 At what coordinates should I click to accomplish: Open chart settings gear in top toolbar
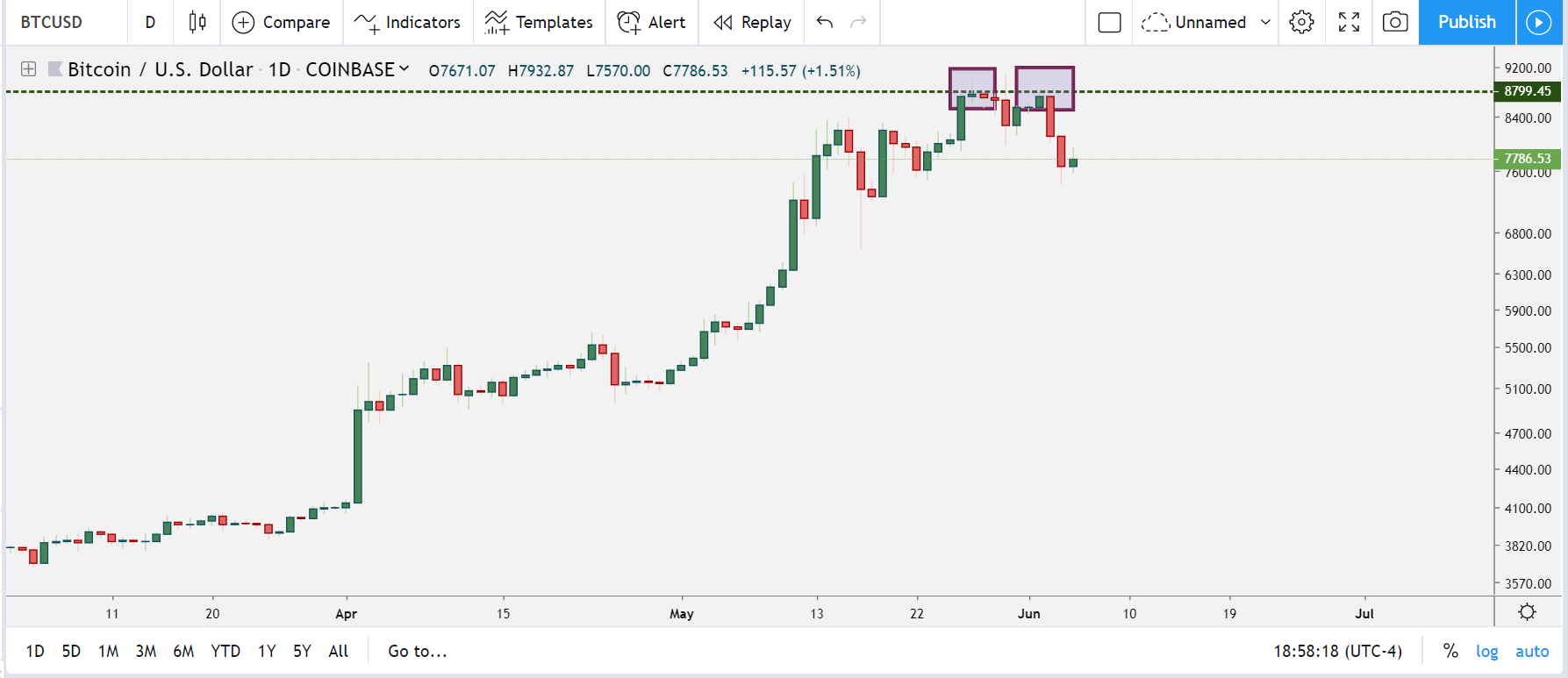(x=1301, y=22)
